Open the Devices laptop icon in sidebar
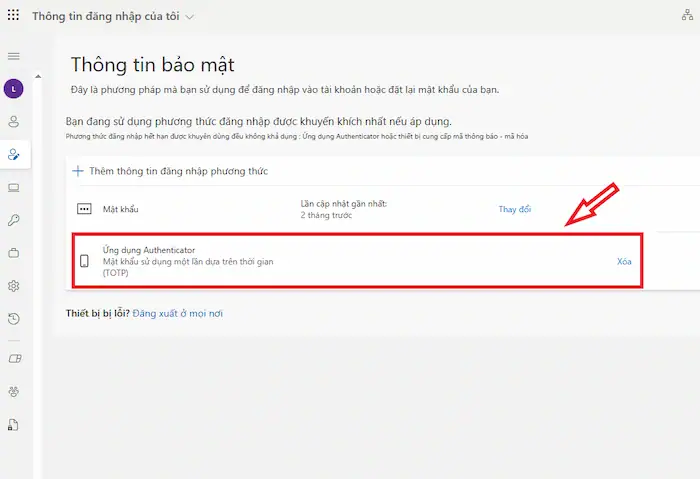 tap(14, 187)
